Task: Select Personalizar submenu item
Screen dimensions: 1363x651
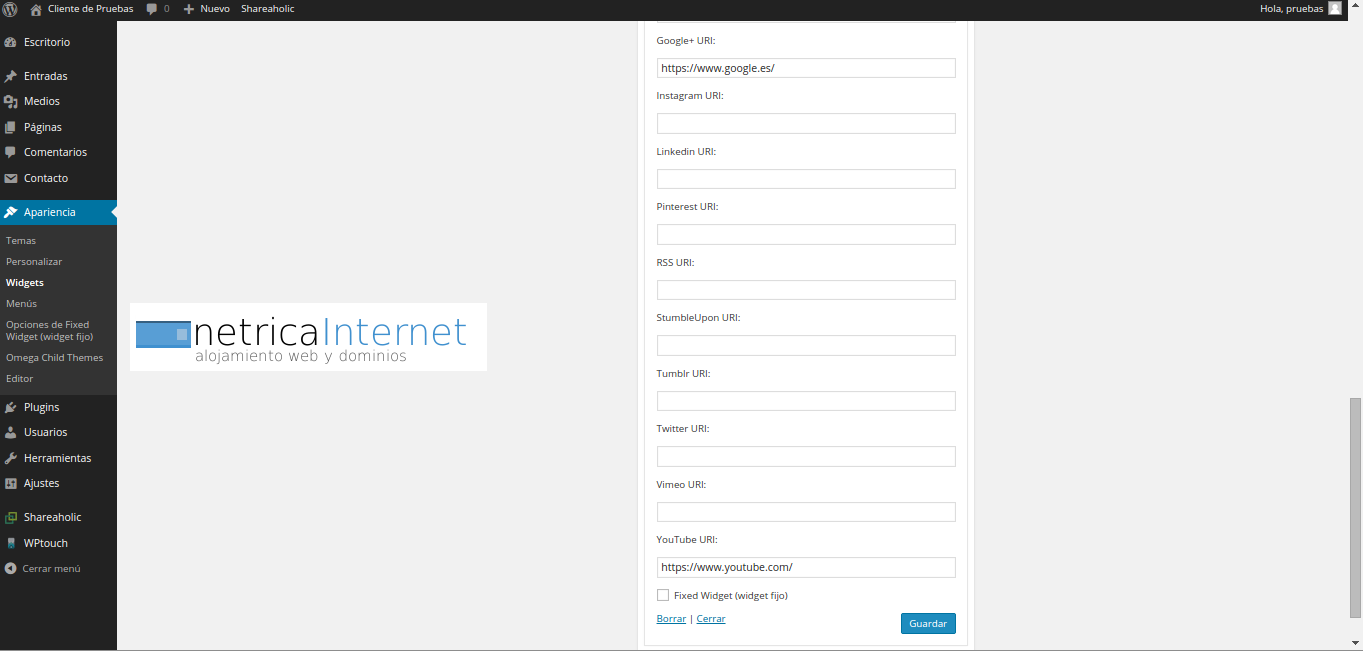Action: coord(34,261)
